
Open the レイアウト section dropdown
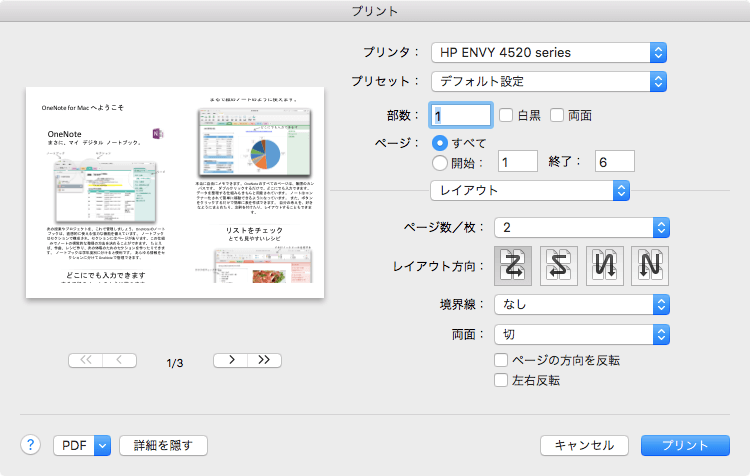click(x=529, y=190)
